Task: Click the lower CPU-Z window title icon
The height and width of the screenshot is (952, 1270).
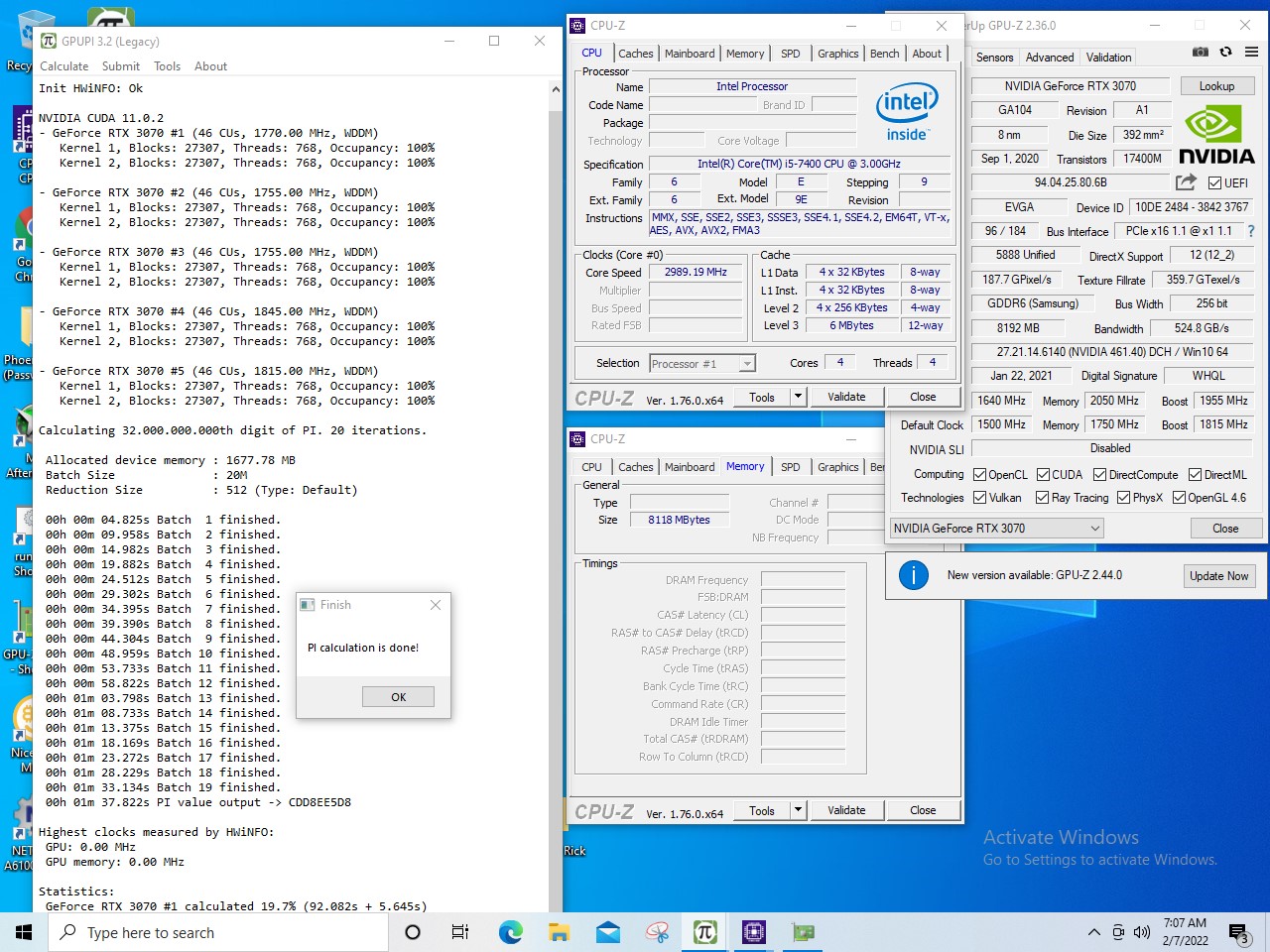Action: [577, 439]
